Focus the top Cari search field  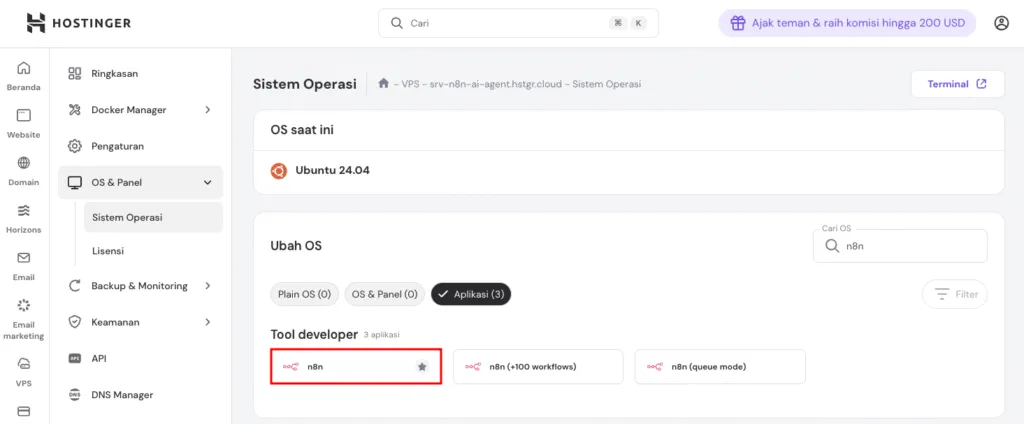(x=519, y=23)
